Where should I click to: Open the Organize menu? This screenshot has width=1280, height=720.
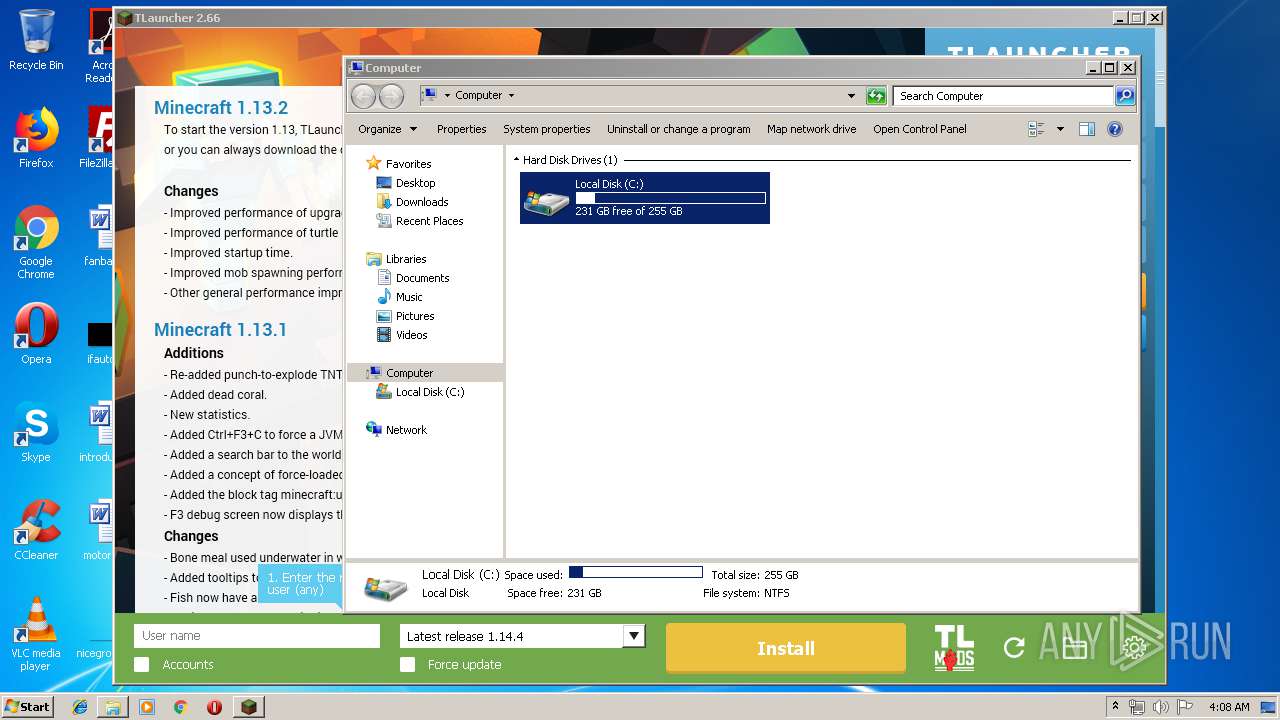387,129
